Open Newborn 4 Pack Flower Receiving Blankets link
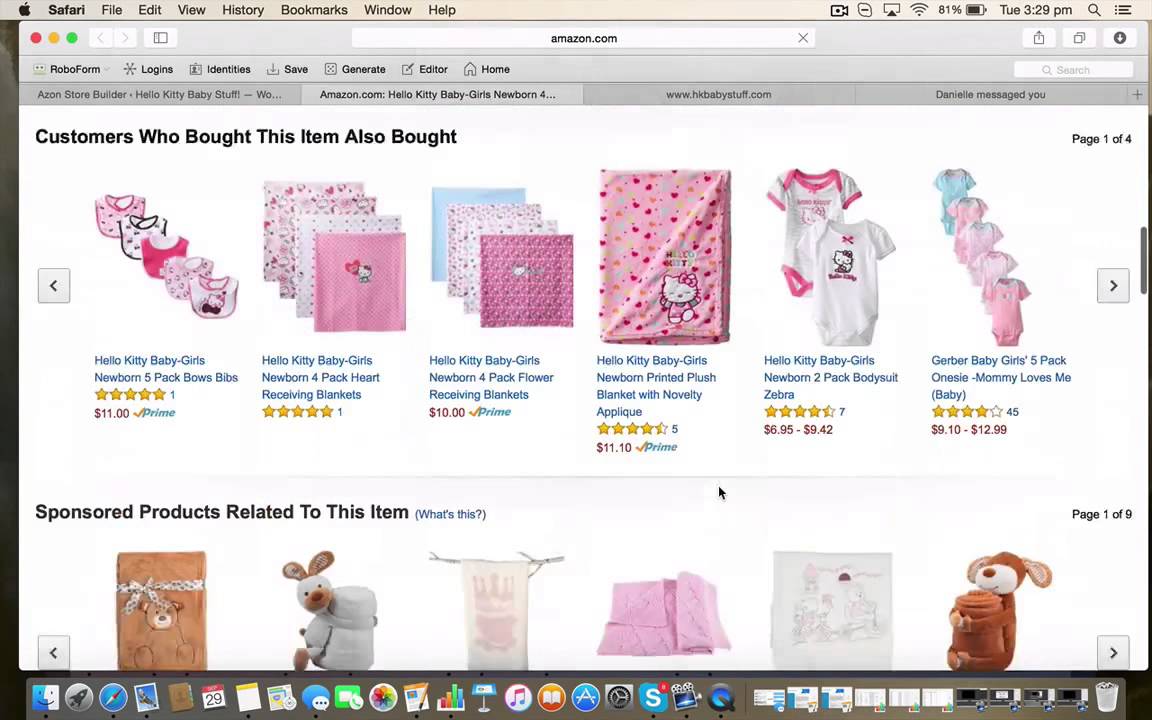The width and height of the screenshot is (1152, 720). 492,378
